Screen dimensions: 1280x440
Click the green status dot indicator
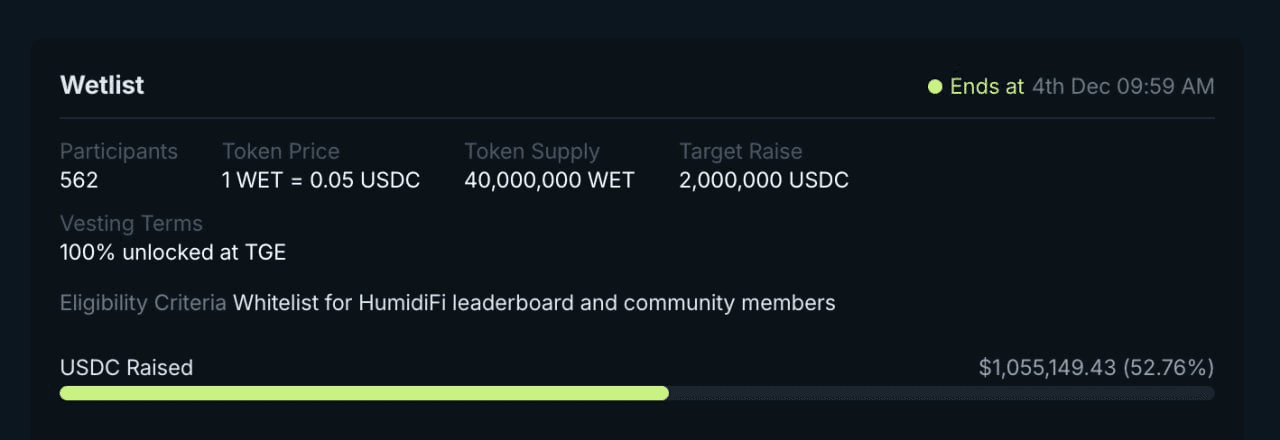click(x=935, y=86)
